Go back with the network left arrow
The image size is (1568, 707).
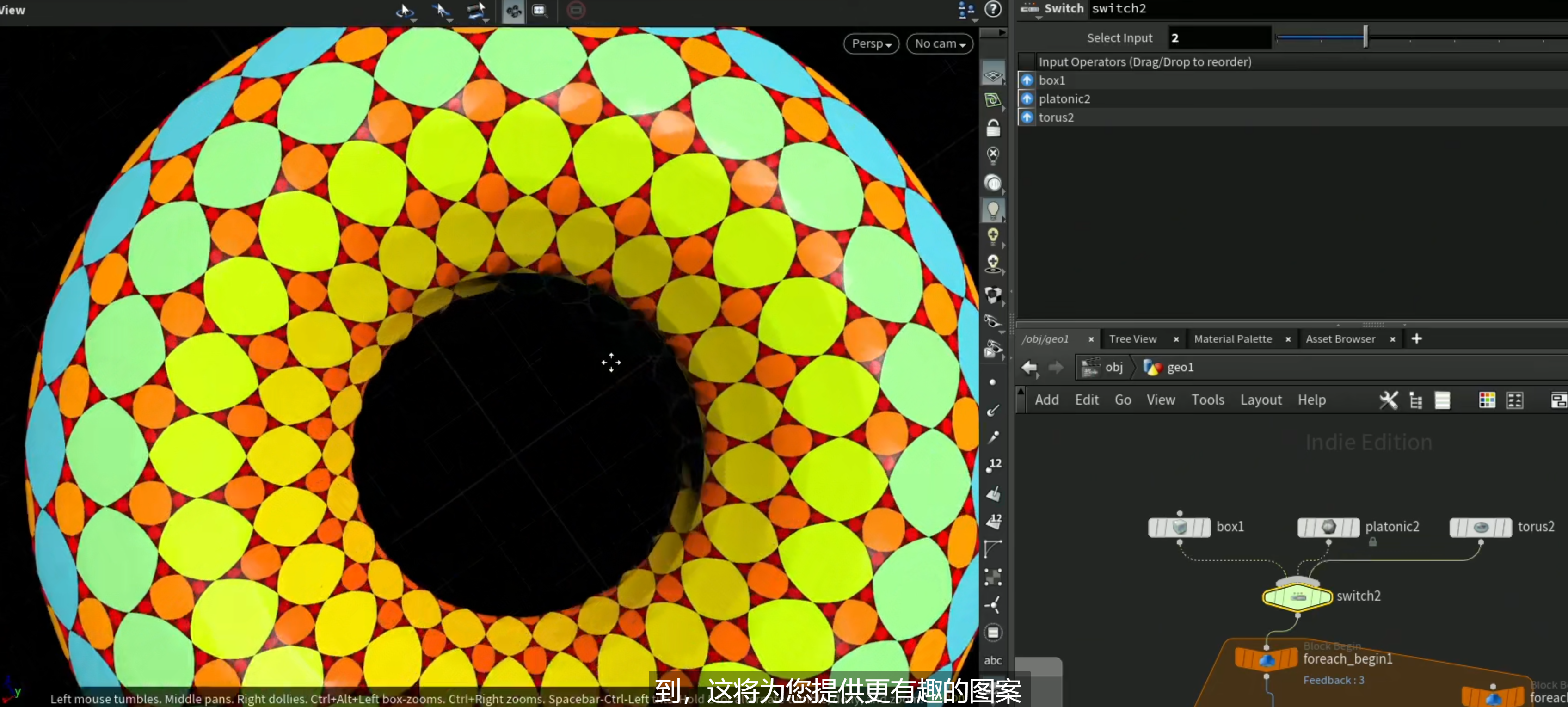pyautogui.click(x=1029, y=367)
